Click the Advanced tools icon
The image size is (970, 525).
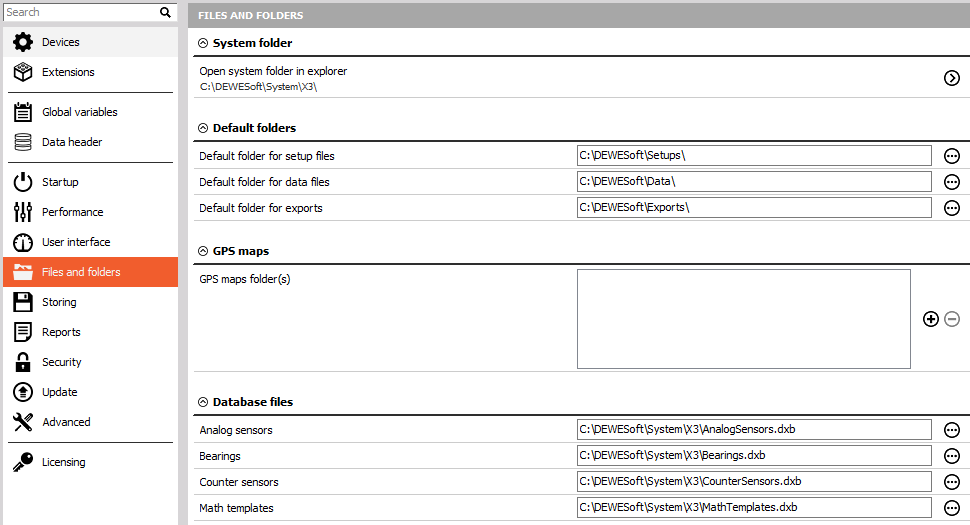click(x=23, y=422)
